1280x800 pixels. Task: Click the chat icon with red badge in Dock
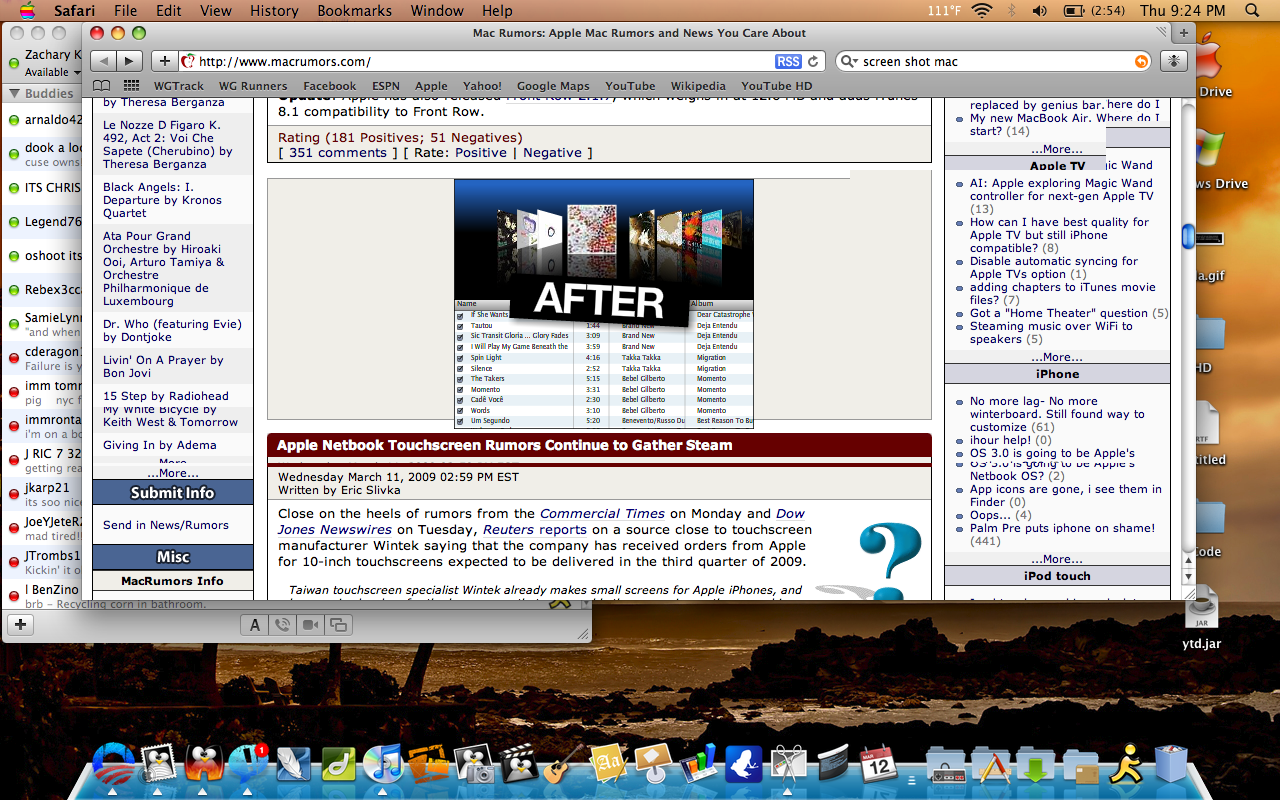(247, 765)
